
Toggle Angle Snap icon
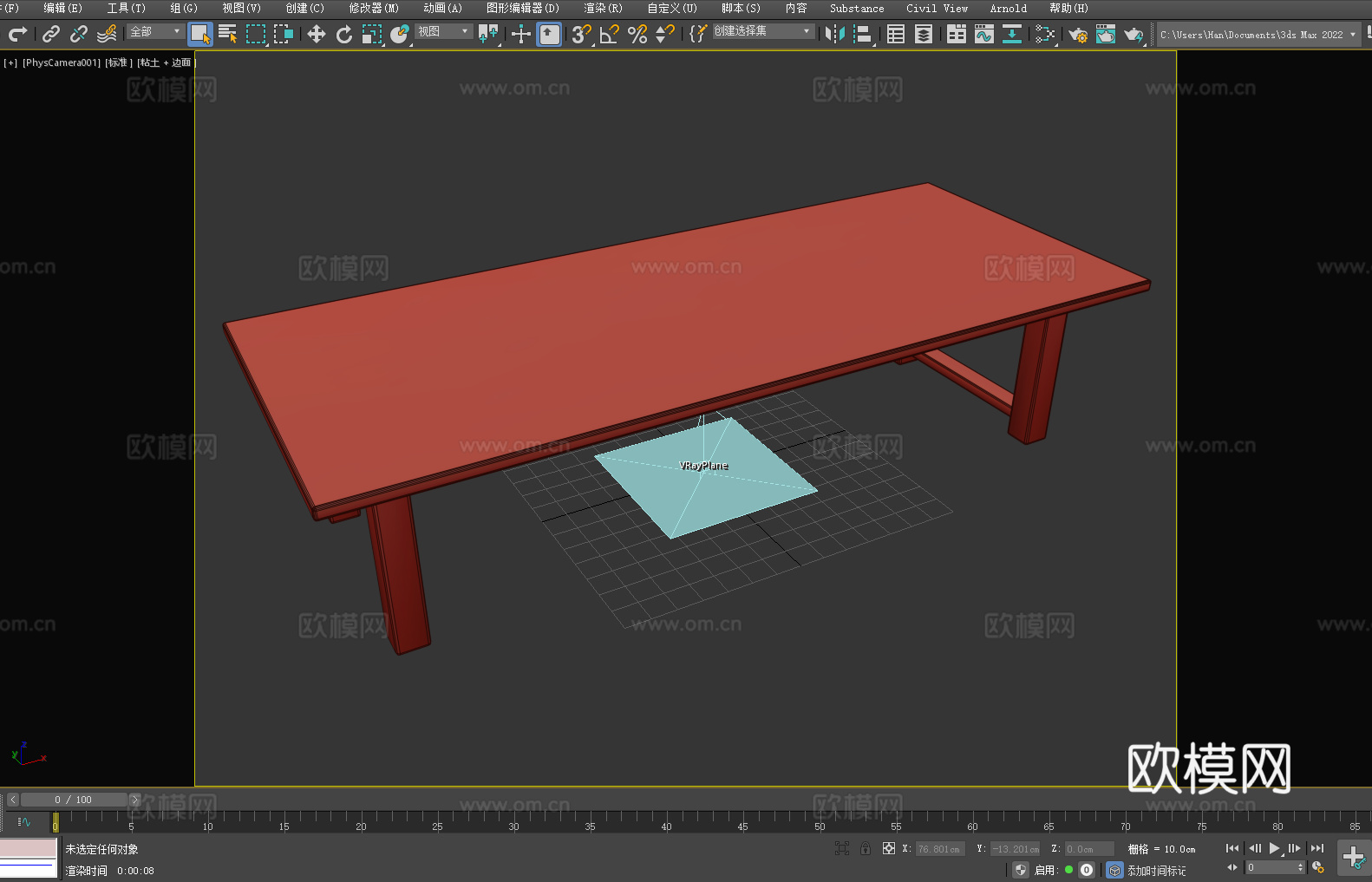pyautogui.click(x=610, y=34)
